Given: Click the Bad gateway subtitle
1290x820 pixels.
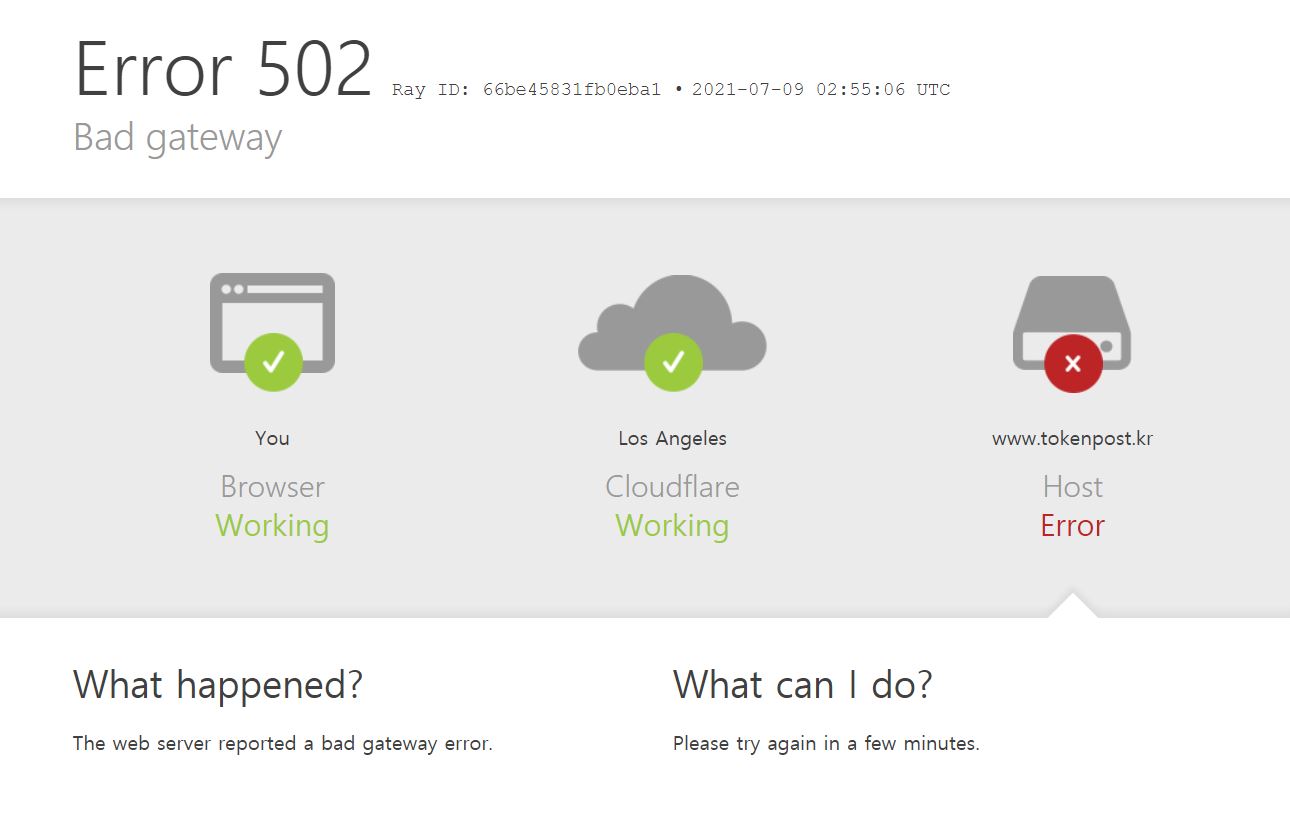Looking at the screenshot, I should click(x=178, y=138).
